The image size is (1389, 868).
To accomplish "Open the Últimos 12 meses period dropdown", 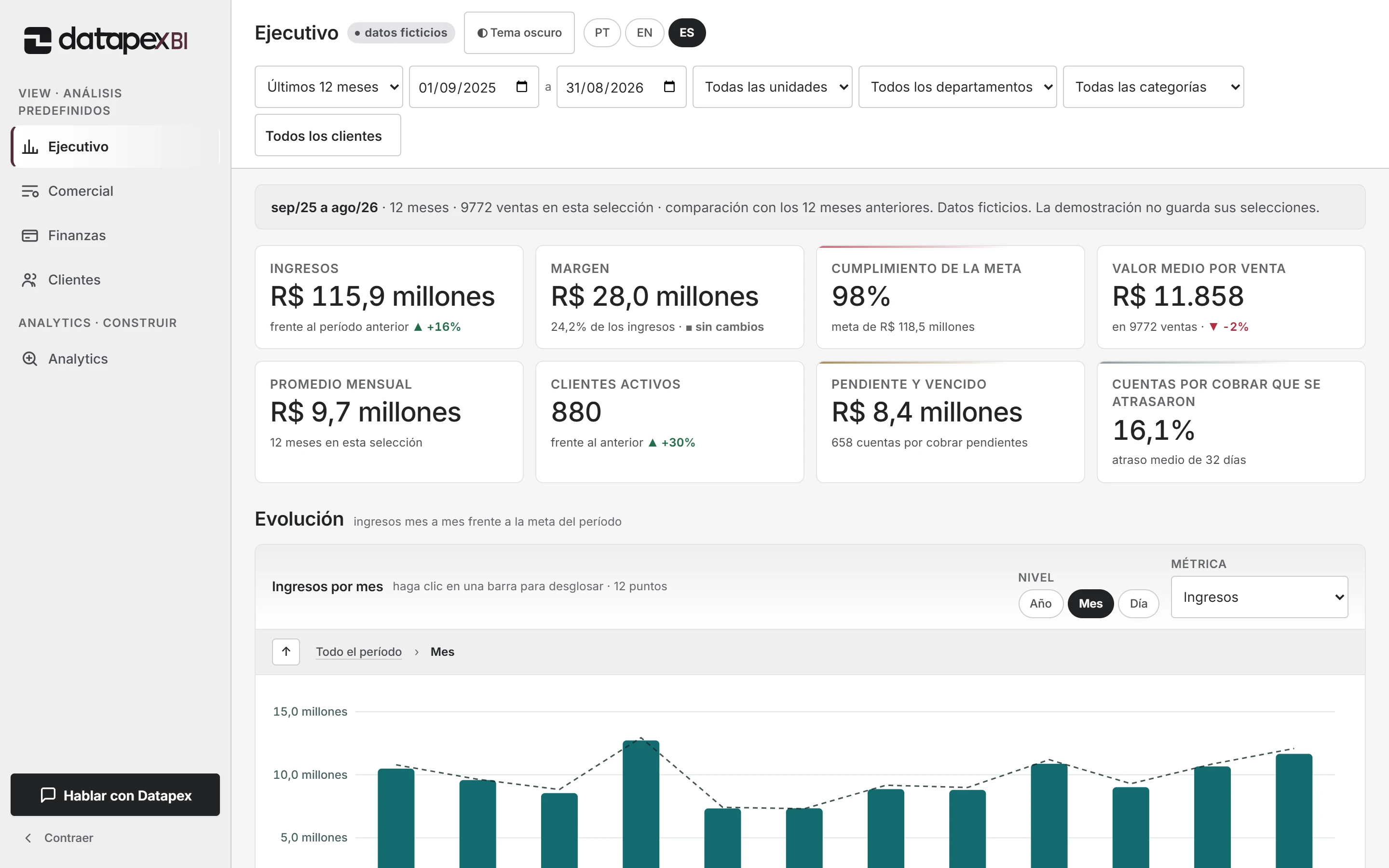I will pyautogui.click(x=329, y=87).
